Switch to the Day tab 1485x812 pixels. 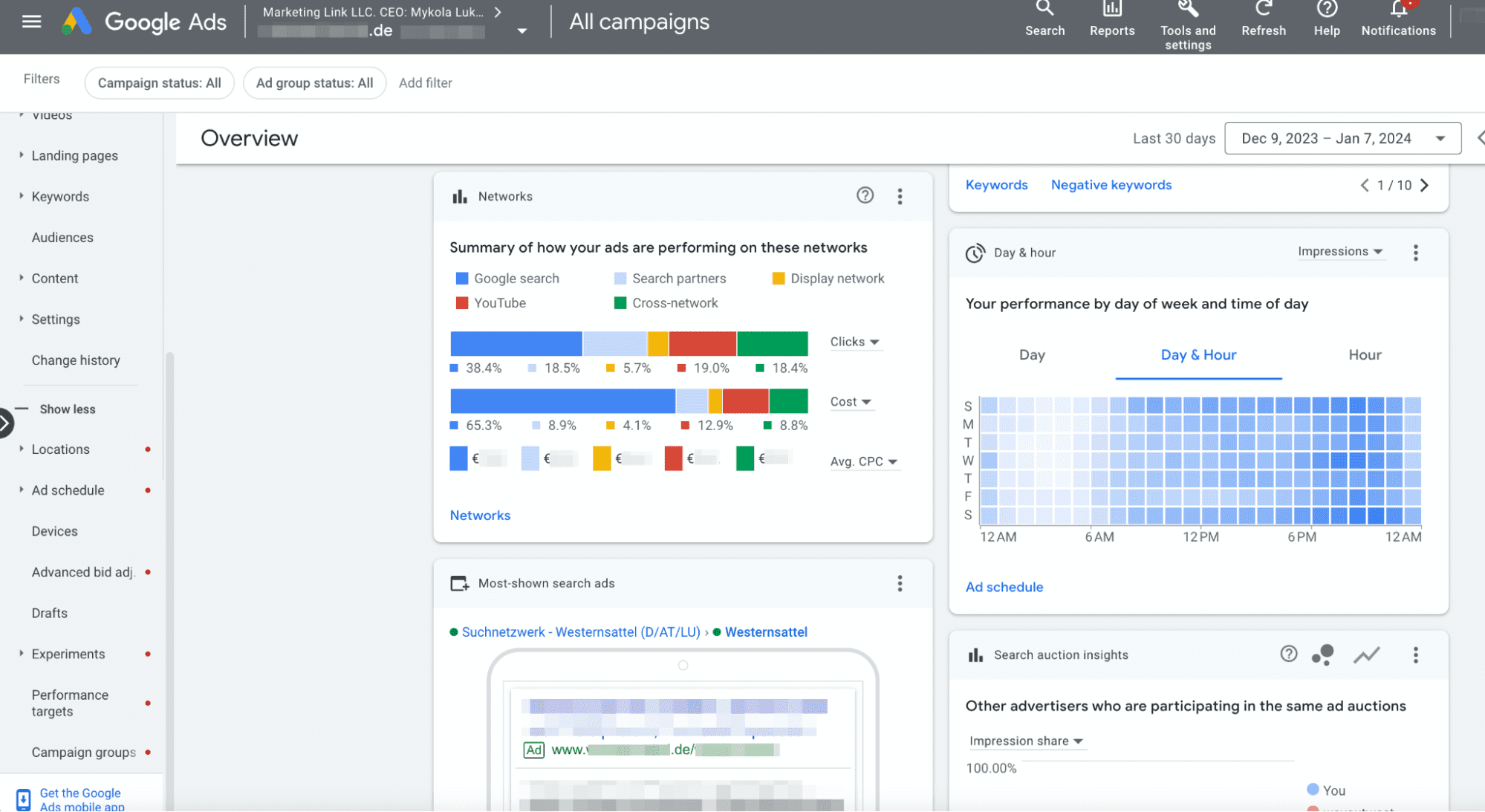coord(1031,355)
